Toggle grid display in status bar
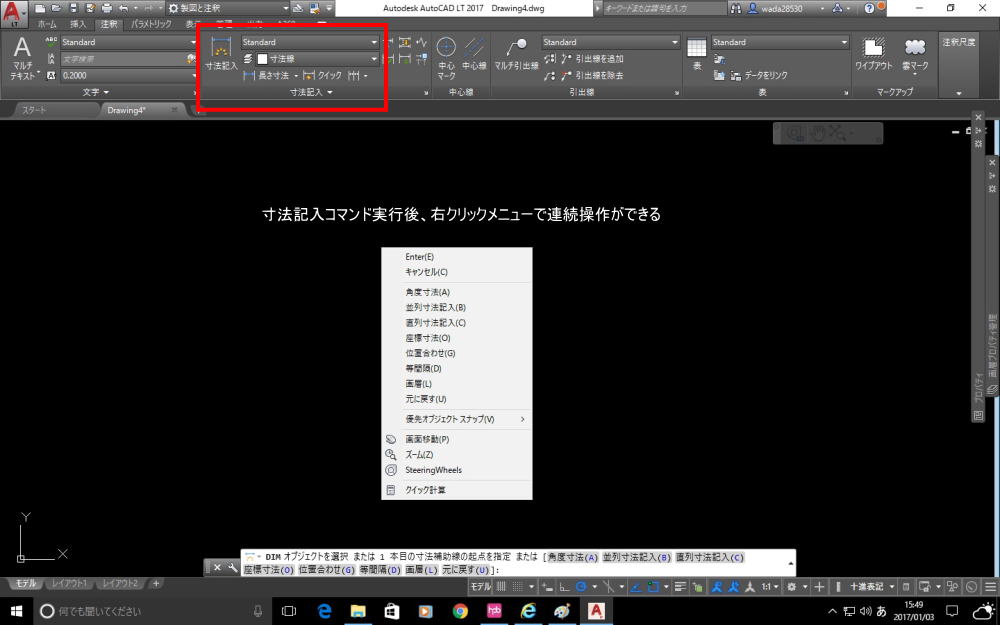 click(x=501, y=587)
